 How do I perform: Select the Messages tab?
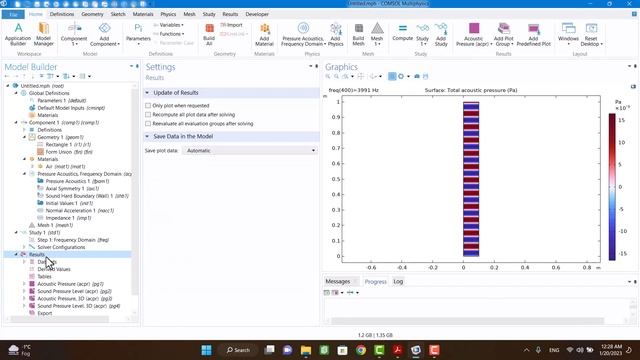pyautogui.click(x=338, y=281)
